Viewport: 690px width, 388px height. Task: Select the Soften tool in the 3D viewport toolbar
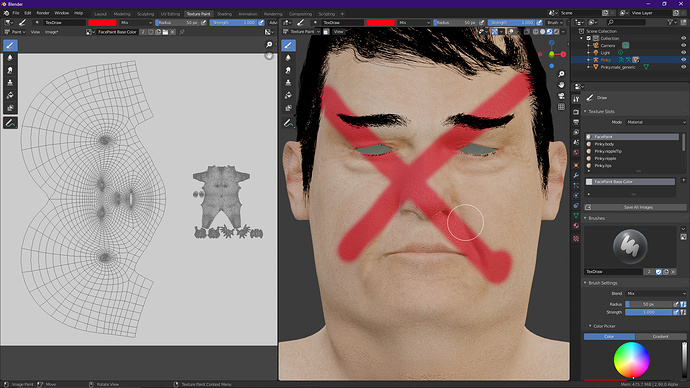[x=288, y=58]
